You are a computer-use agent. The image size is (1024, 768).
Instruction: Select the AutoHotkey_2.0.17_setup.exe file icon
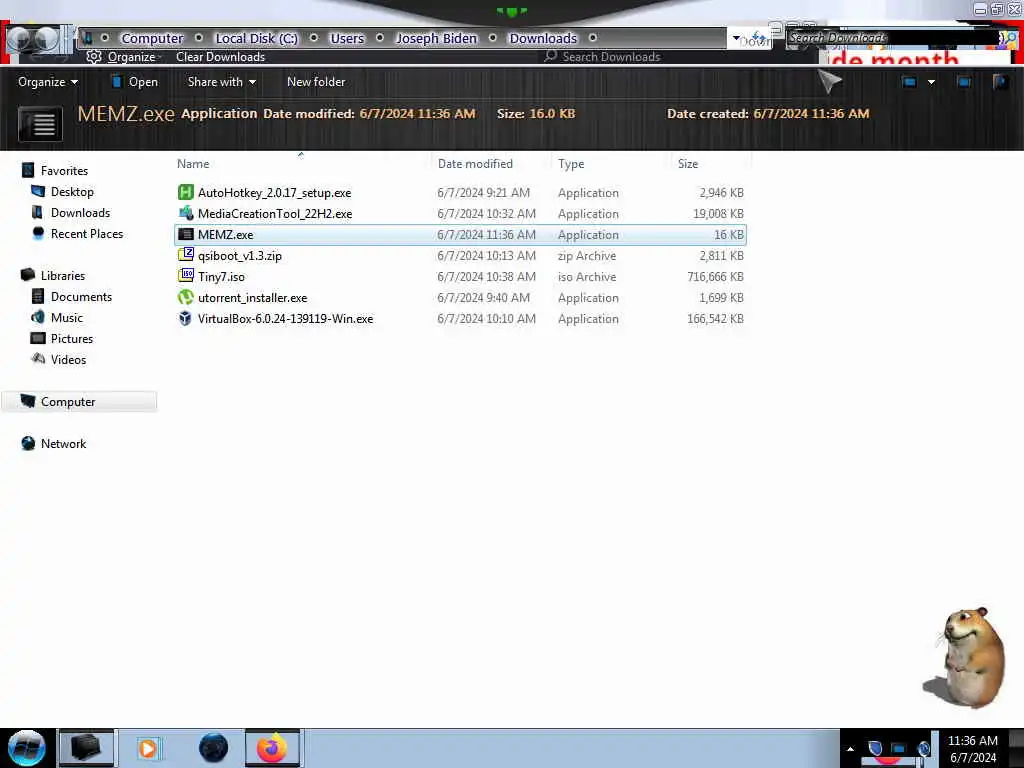(186, 192)
